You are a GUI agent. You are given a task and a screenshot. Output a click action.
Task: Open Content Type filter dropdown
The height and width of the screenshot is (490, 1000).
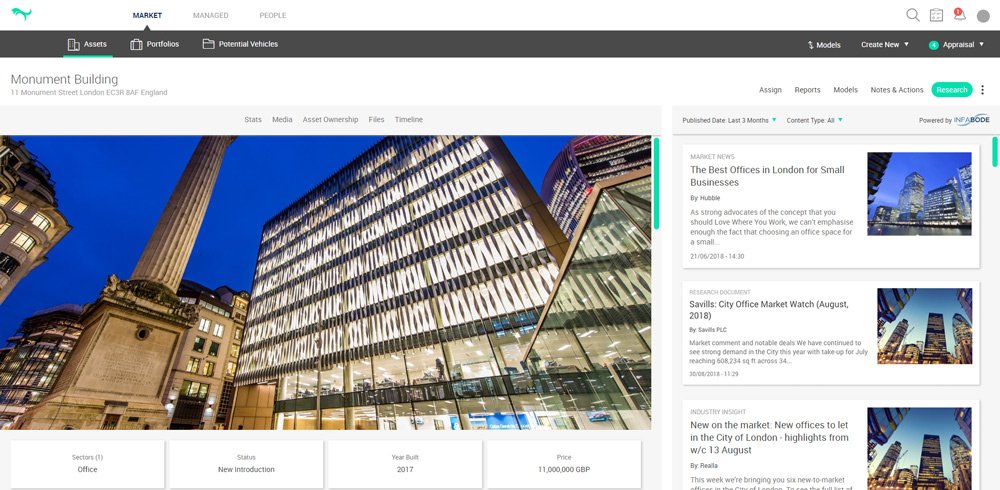(x=814, y=120)
